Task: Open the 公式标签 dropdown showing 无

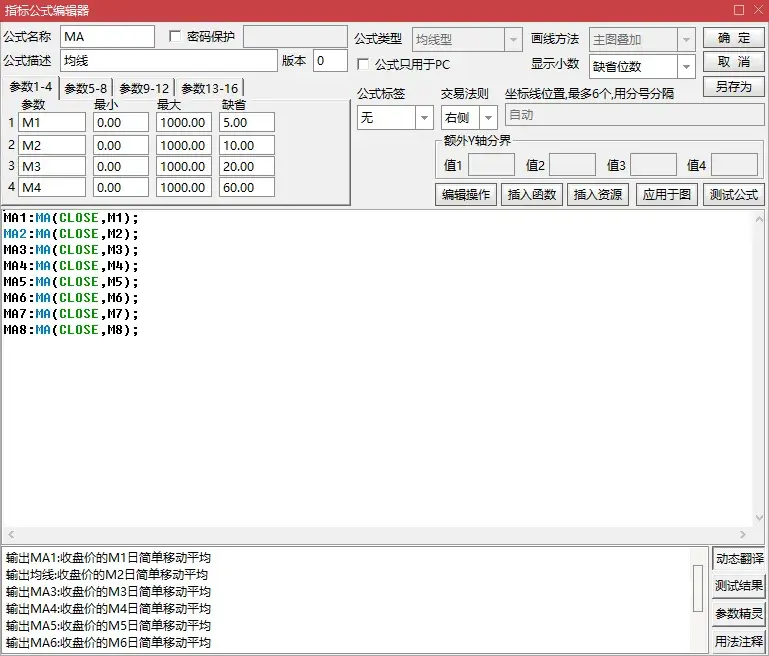Action: pyautogui.click(x=424, y=118)
